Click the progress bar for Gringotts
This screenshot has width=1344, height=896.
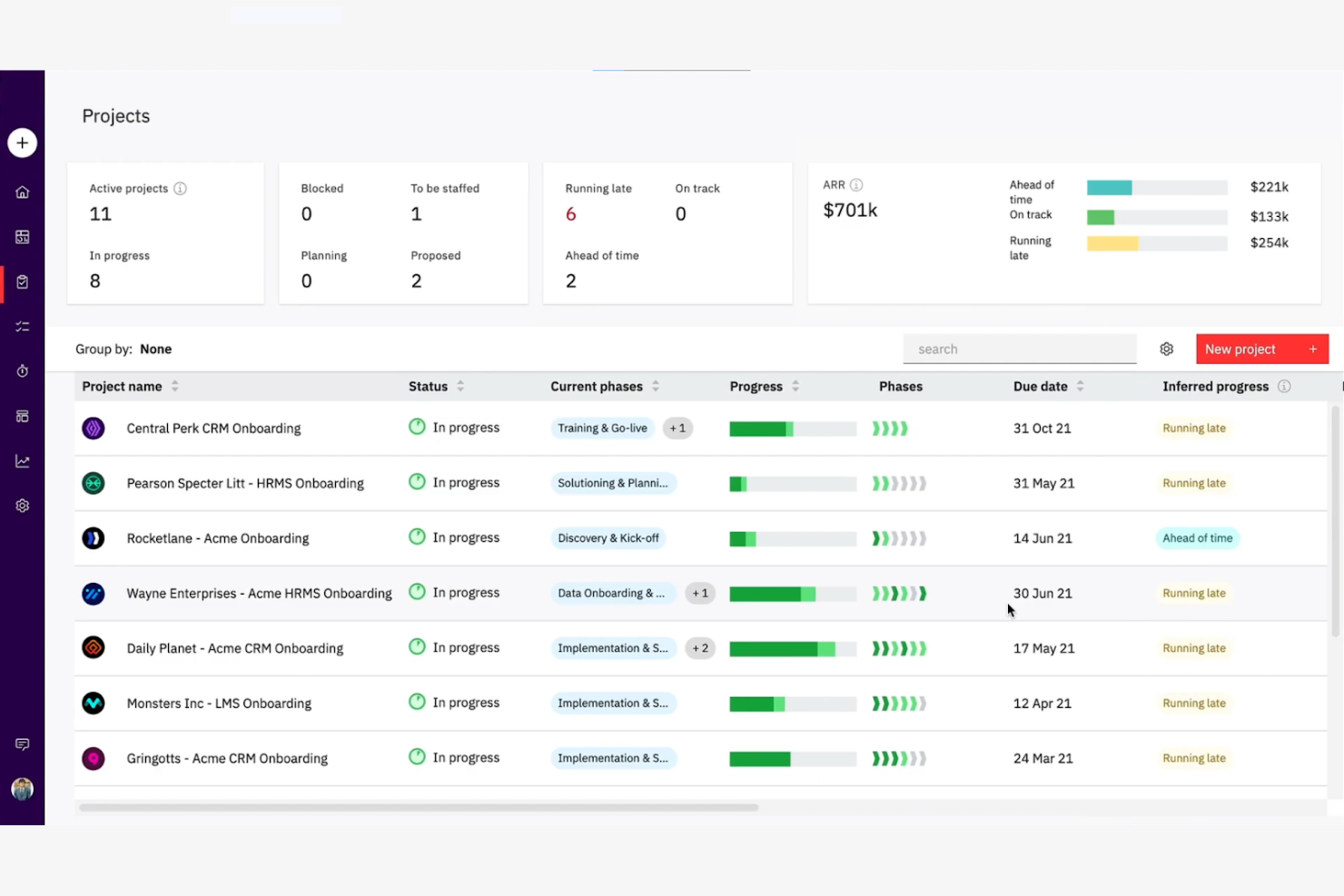tap(793, 758)
